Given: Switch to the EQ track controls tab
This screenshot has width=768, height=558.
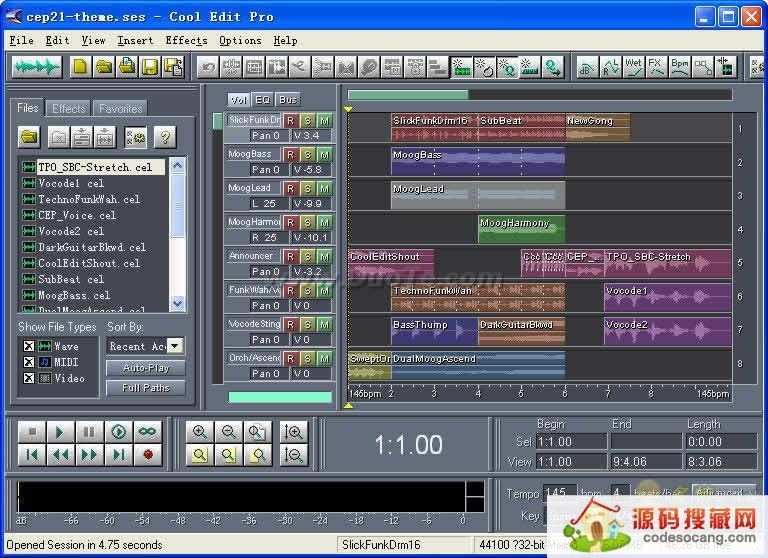Looking at the screenshot, I should [x=263, y=100].
